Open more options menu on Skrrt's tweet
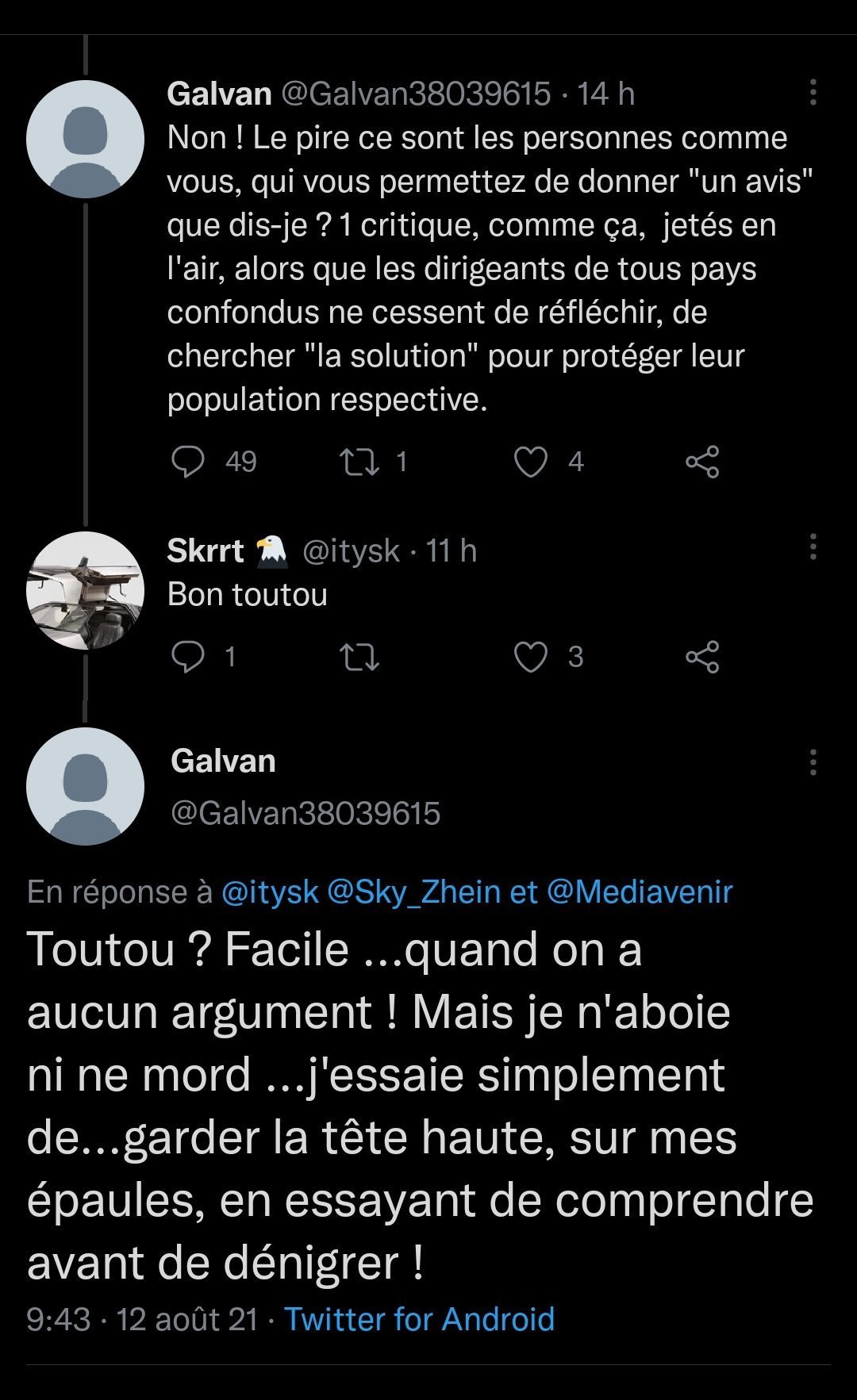 [813, 547]
